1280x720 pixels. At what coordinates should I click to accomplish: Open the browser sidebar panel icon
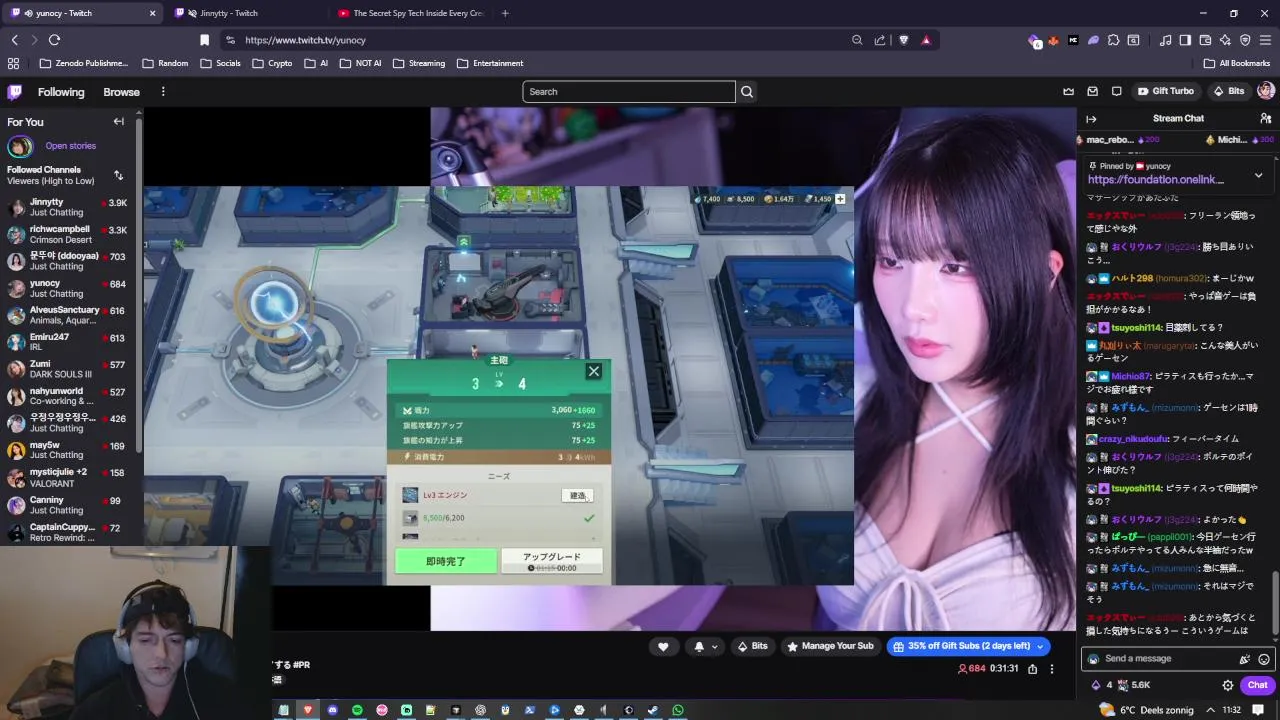click(x=1185, y=40)
